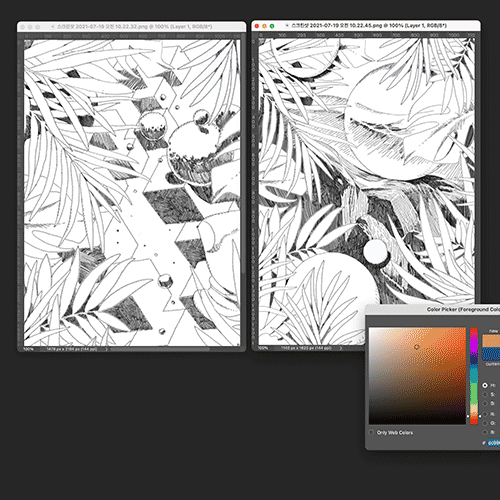Viewport: 500px width, 500px height.
Task: Select the H hue radio button
Action: point(485,385)
